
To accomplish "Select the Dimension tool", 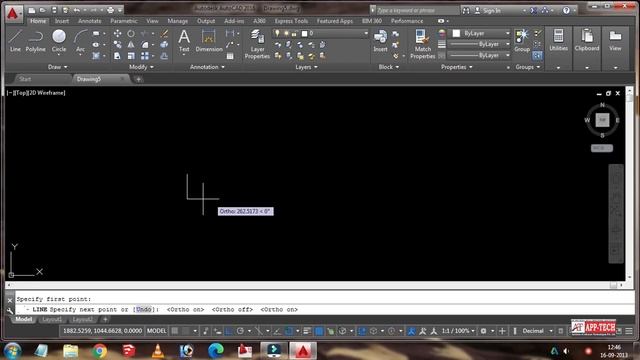I will [x=209, y=41].
